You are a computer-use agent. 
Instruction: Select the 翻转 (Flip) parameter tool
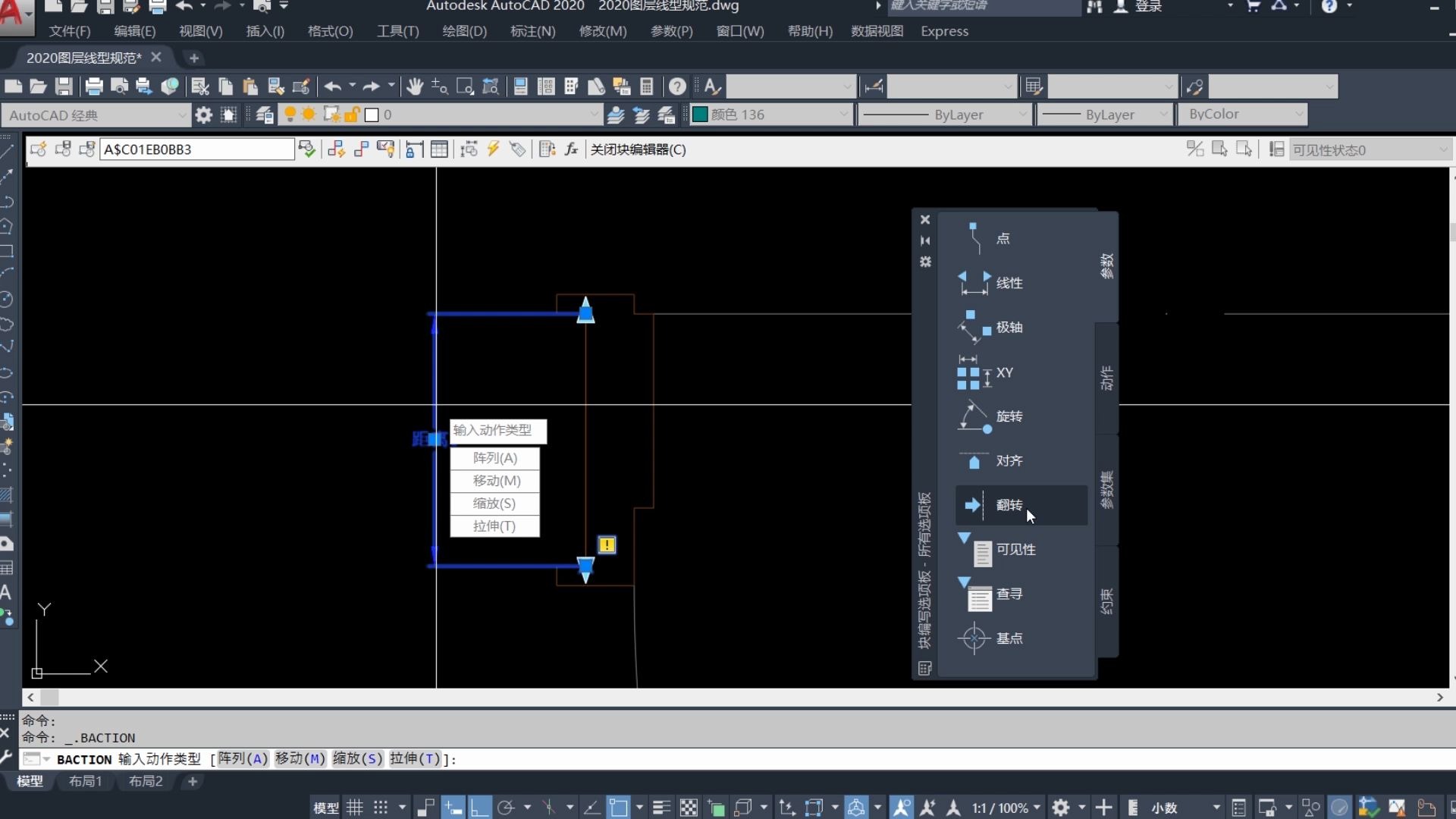coord(1021,505)
